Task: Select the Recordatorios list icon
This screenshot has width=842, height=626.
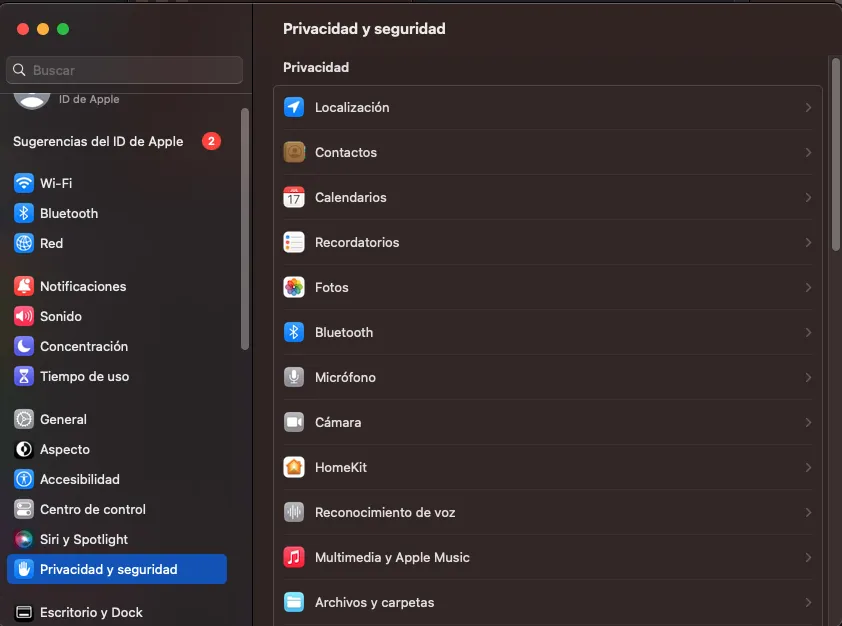Action: coord(294,243)
